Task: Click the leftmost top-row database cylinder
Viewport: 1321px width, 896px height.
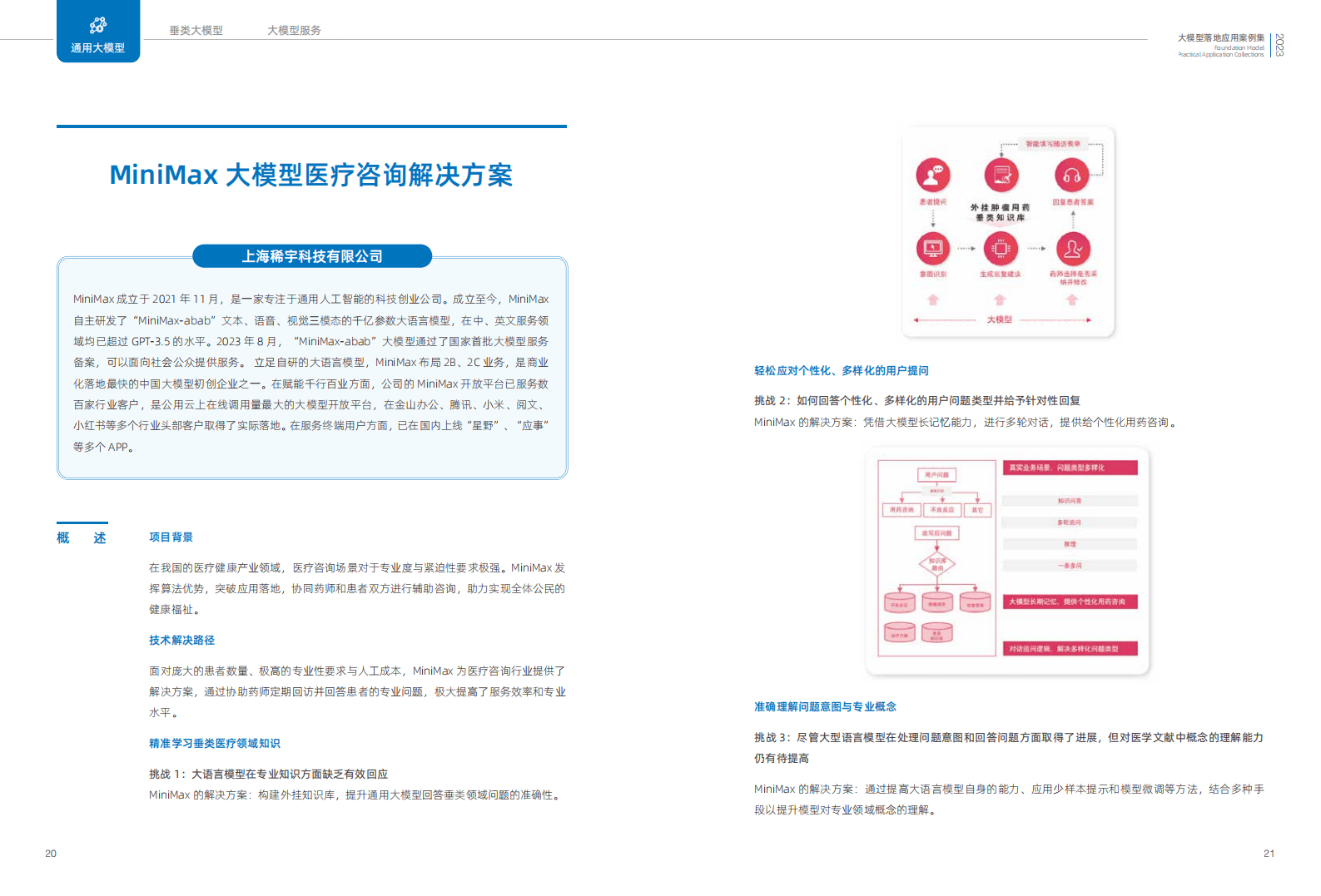Action: (899, 602)
